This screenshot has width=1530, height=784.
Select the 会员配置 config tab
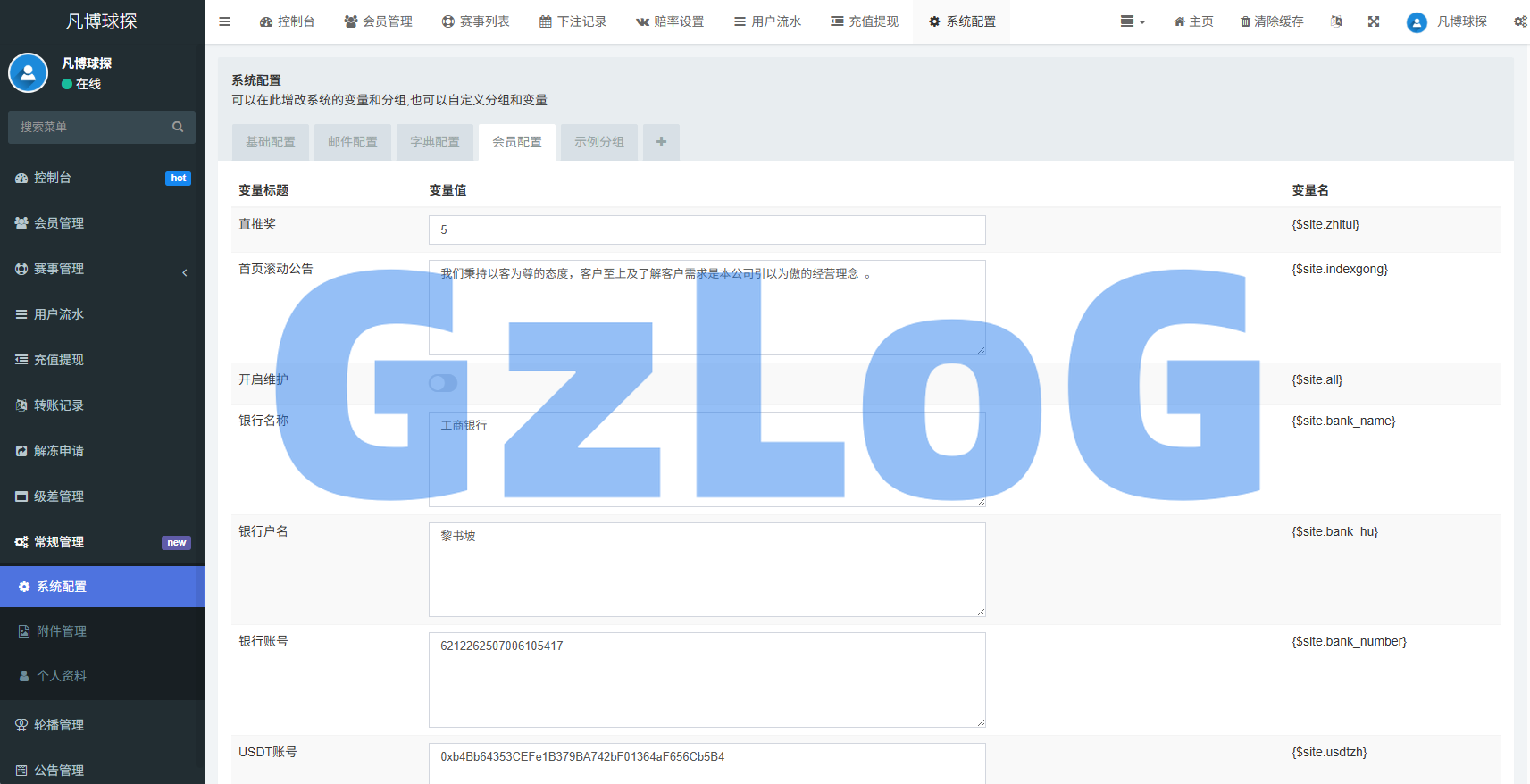point(517,142)
